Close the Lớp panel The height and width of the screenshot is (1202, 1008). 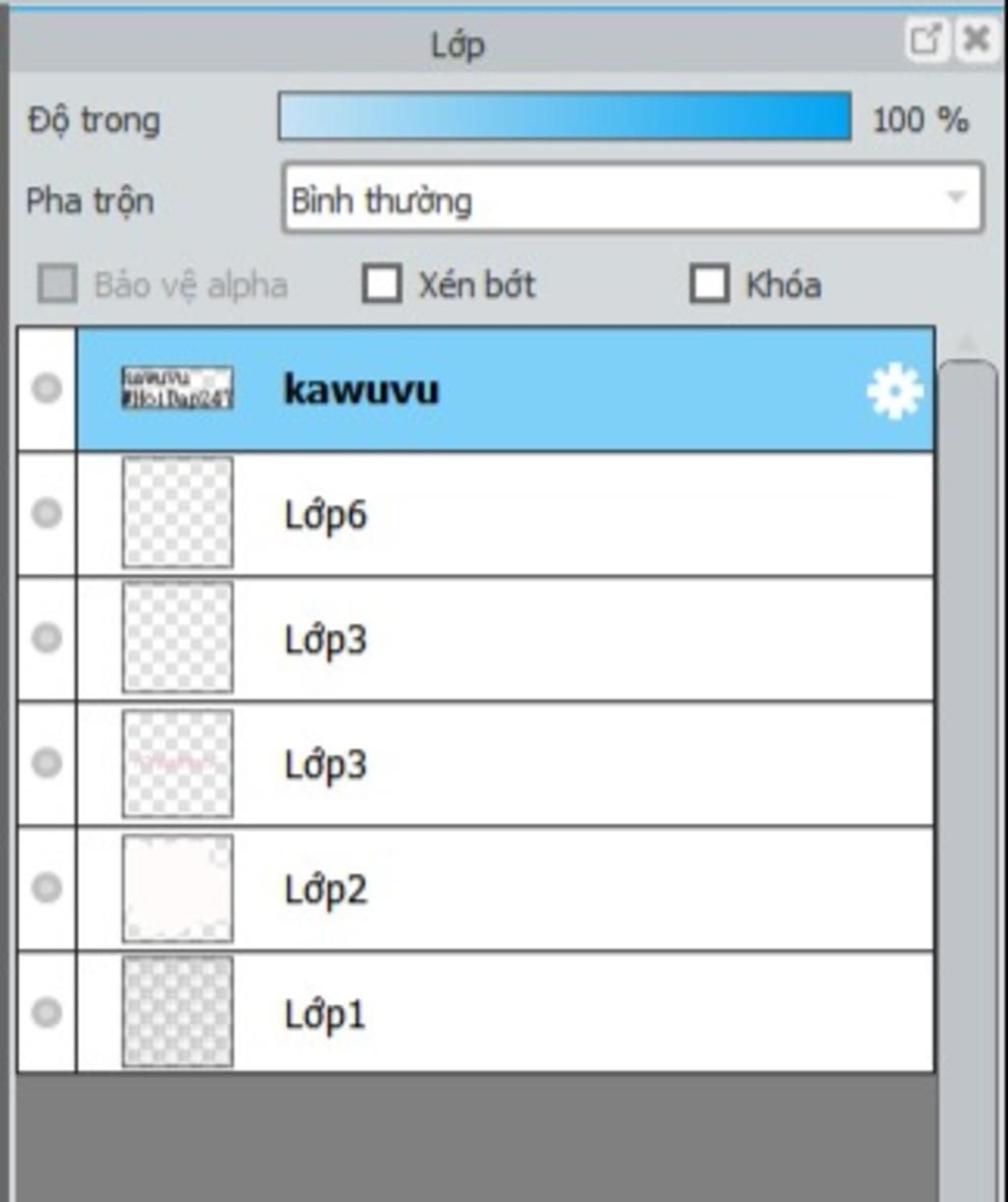point(976,40)
